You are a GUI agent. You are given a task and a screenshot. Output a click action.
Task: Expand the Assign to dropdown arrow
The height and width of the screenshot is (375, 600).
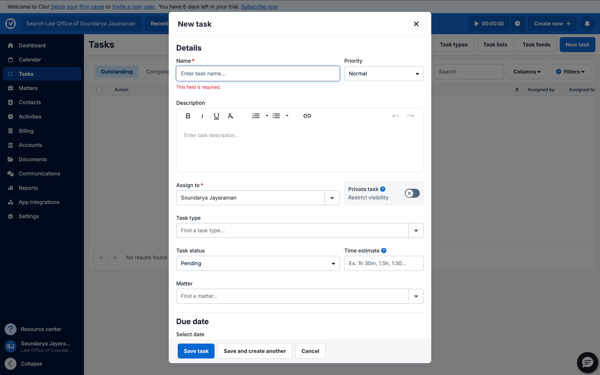332,198
